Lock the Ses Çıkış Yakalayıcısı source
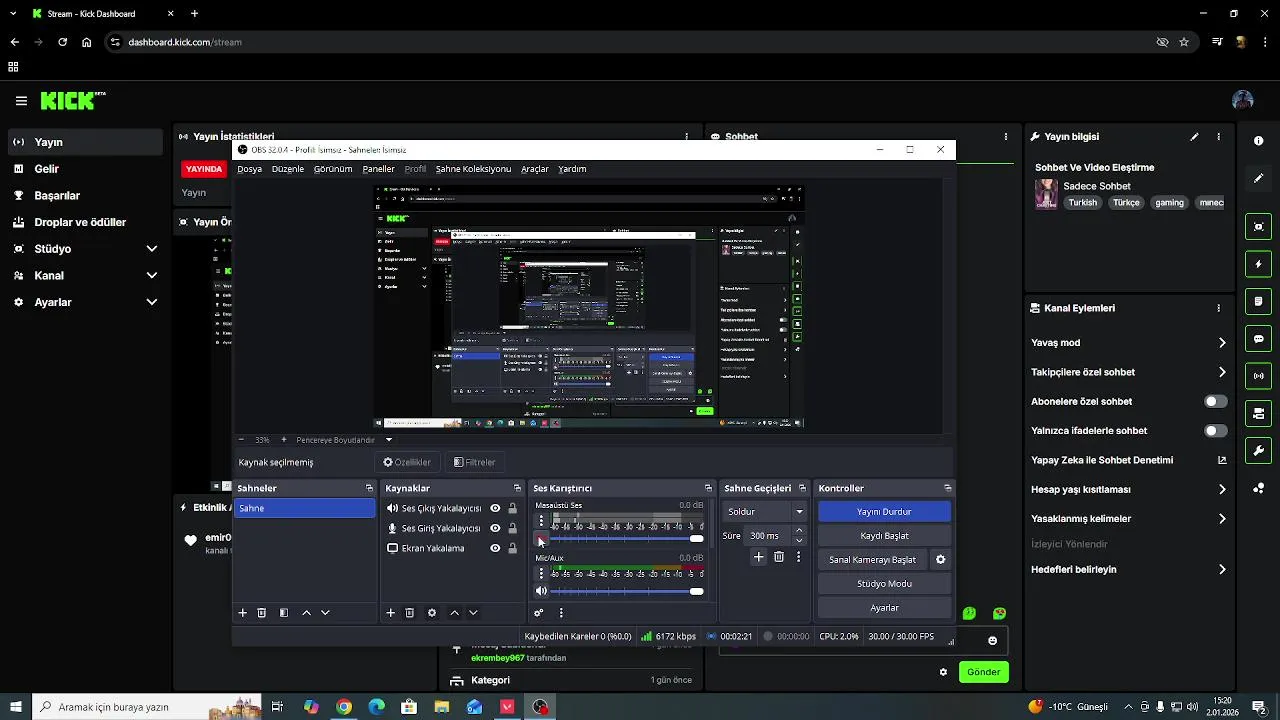The height and width of the screenshot is (720, 1280). [x=512, y=508]
